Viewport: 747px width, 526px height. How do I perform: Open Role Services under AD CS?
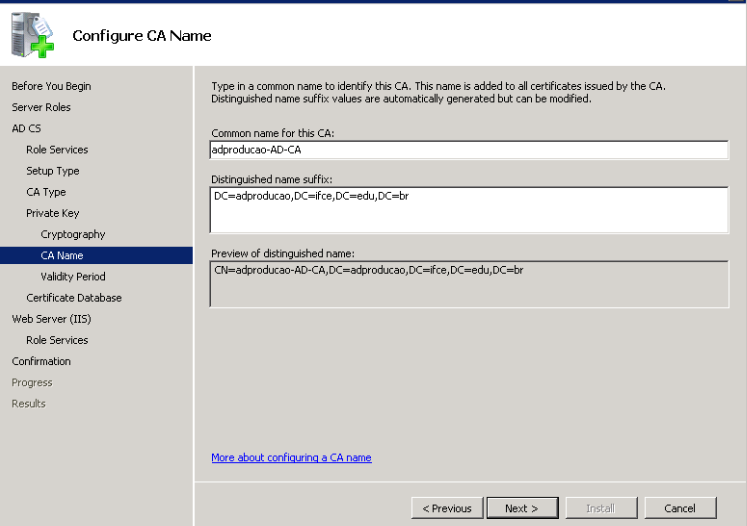point(57,150)
